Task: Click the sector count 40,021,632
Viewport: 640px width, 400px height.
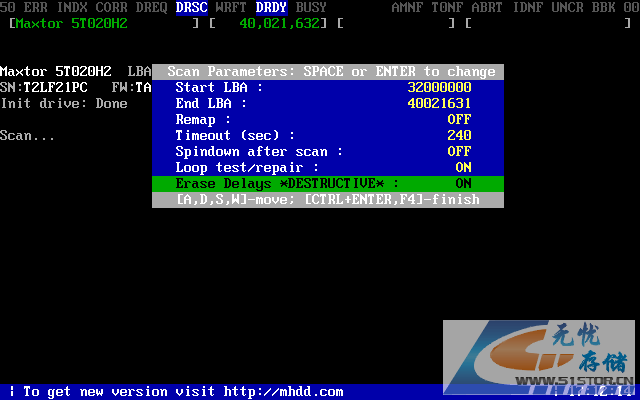Action: tap(280, 24)
